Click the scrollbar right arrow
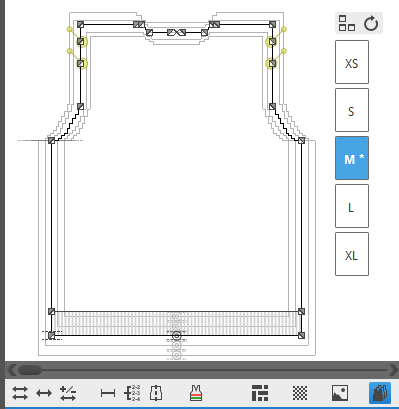Viewport: 399px width, 409px height. pos(393,370)
